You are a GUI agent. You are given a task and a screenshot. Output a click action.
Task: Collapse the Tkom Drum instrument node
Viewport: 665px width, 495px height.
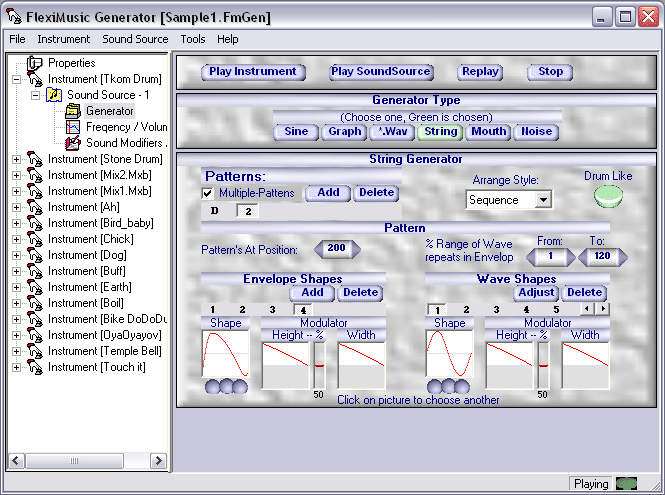[16, 79]
